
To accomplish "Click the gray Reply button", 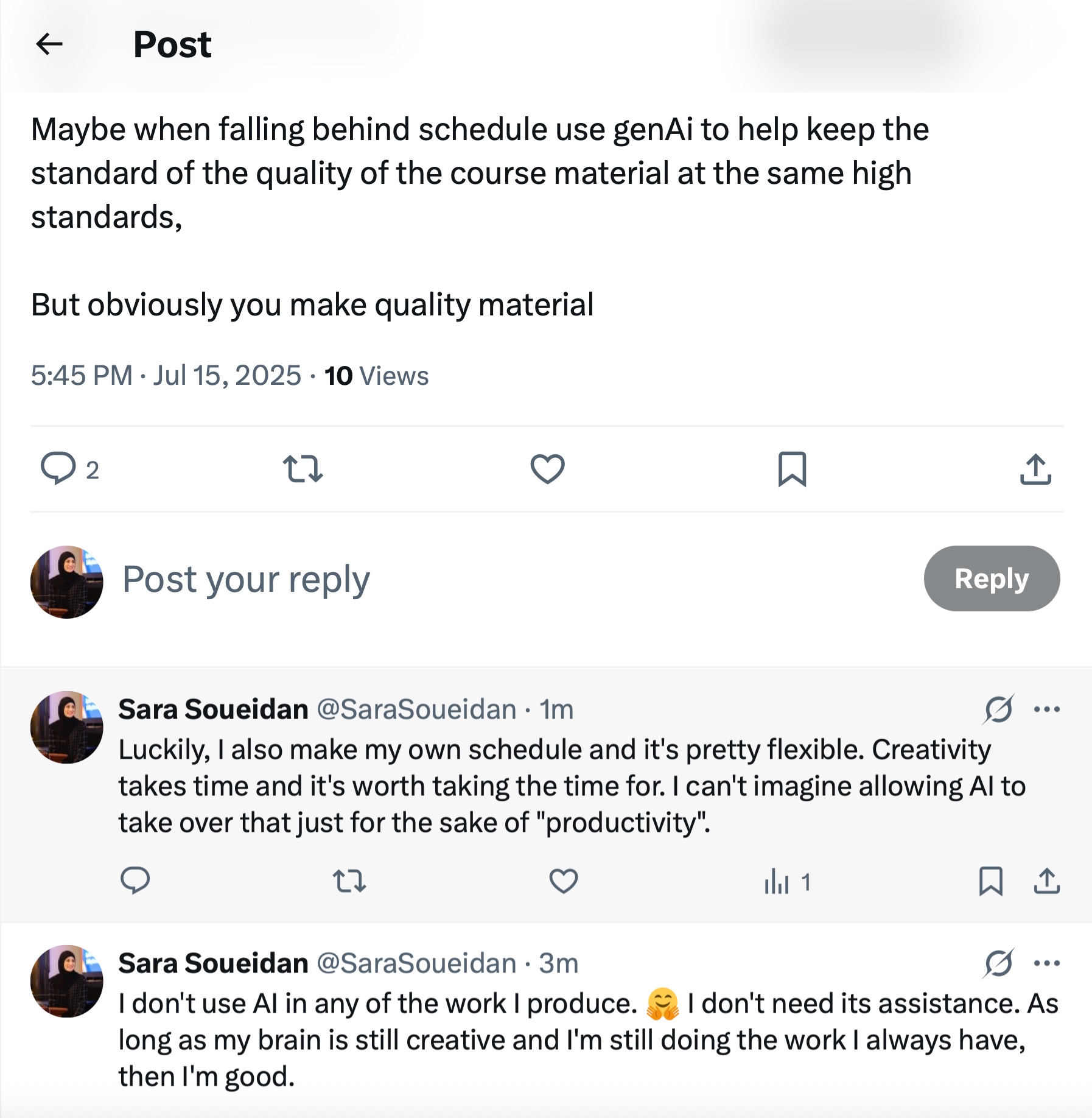I will pos(991,578).
